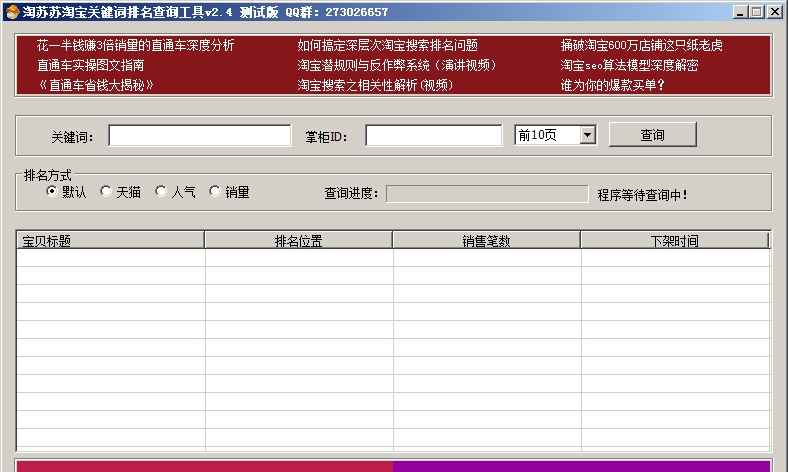Image resolution: width=788 pixels, height=472 pixels.
Task: Click the 宝贝标题 column header
Action: (x=111, y=240)
